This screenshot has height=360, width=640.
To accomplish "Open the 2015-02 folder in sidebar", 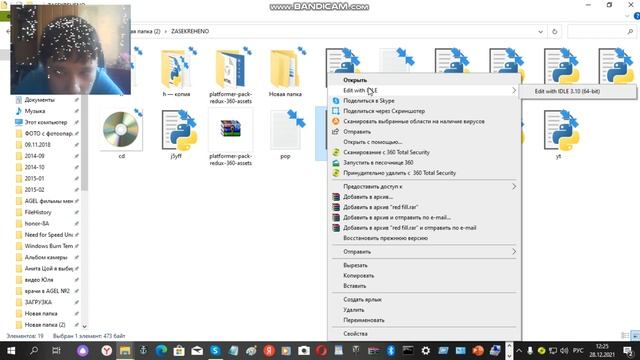I will point(34,190).
